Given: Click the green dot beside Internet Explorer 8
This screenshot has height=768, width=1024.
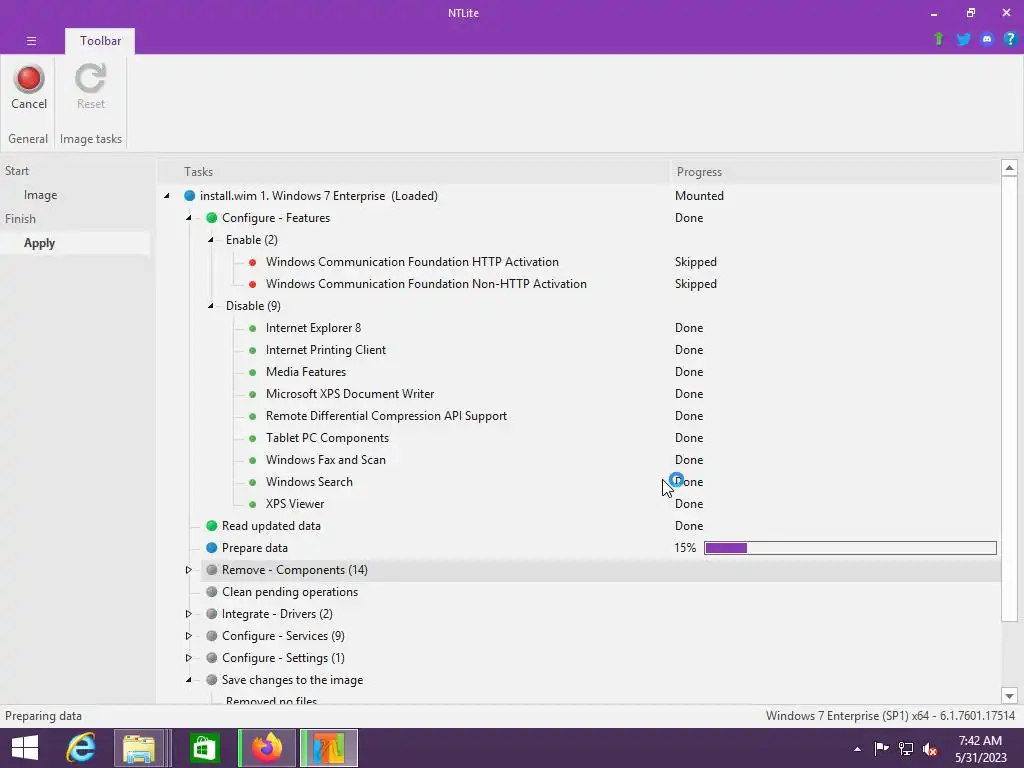Looking at the screenshot, I should [x=252, y=328].
